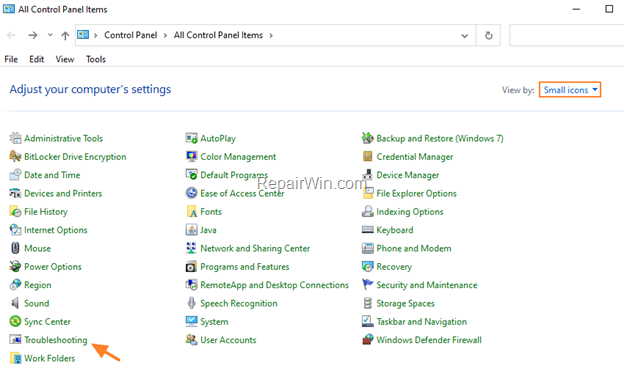
Task: Open the recent locations arrow dropdown
Action: 50,35
